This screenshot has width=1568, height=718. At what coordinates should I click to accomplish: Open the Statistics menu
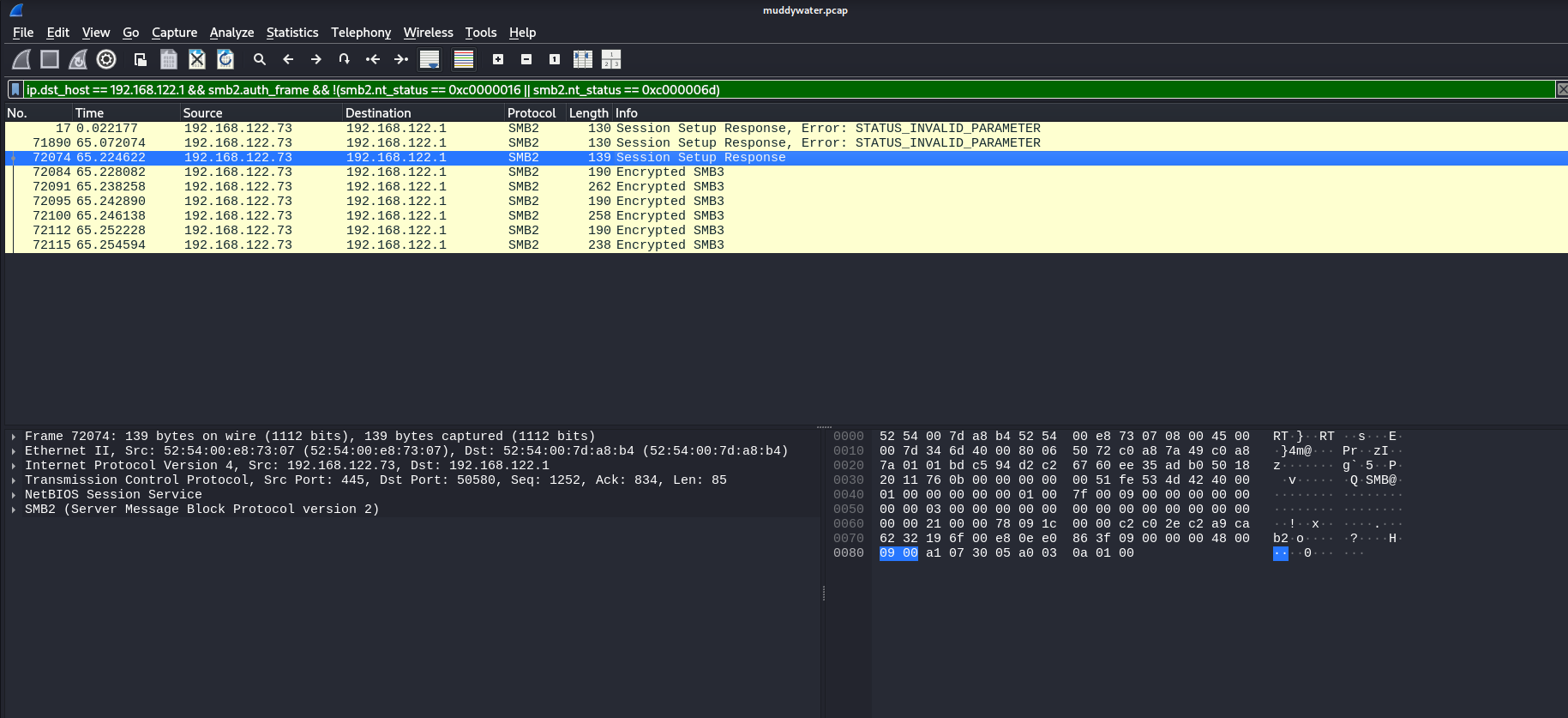click(x=291, y=33)
